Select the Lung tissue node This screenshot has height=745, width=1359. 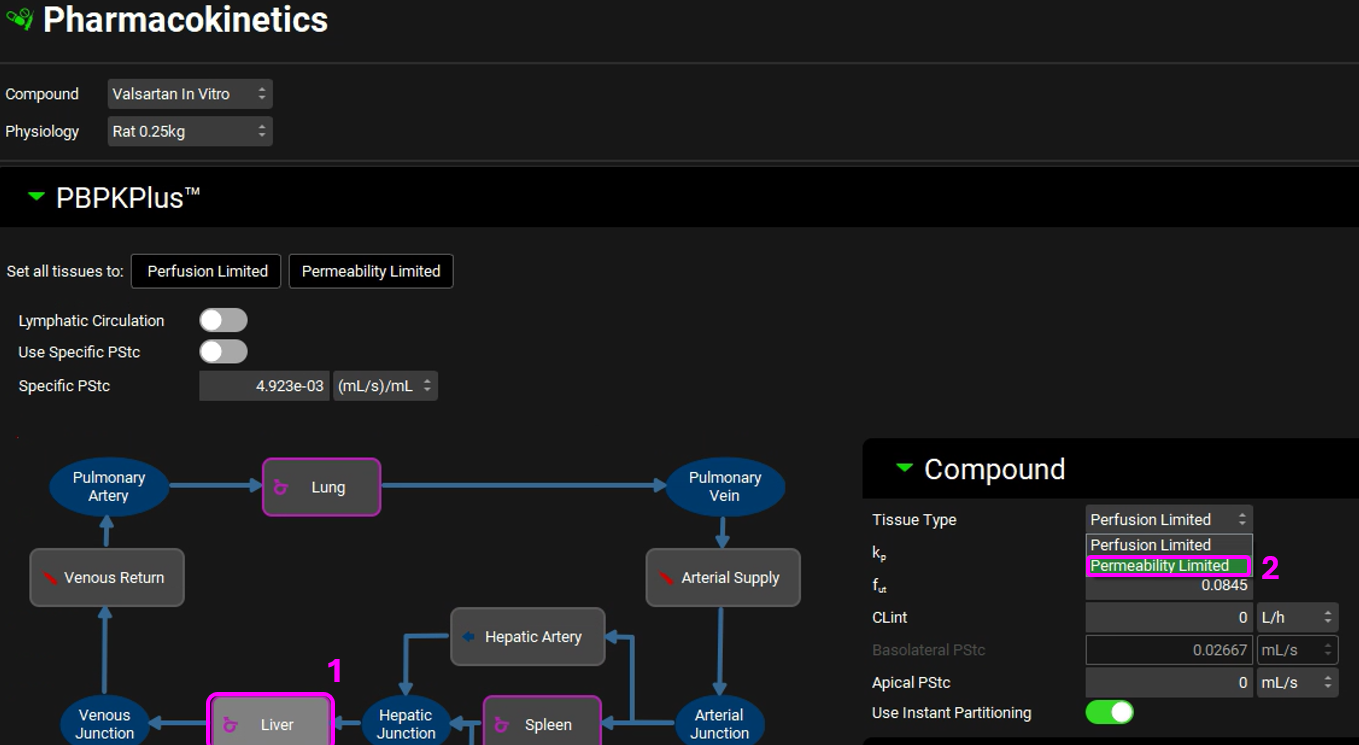pyautogui.click(x=321, y=487)
